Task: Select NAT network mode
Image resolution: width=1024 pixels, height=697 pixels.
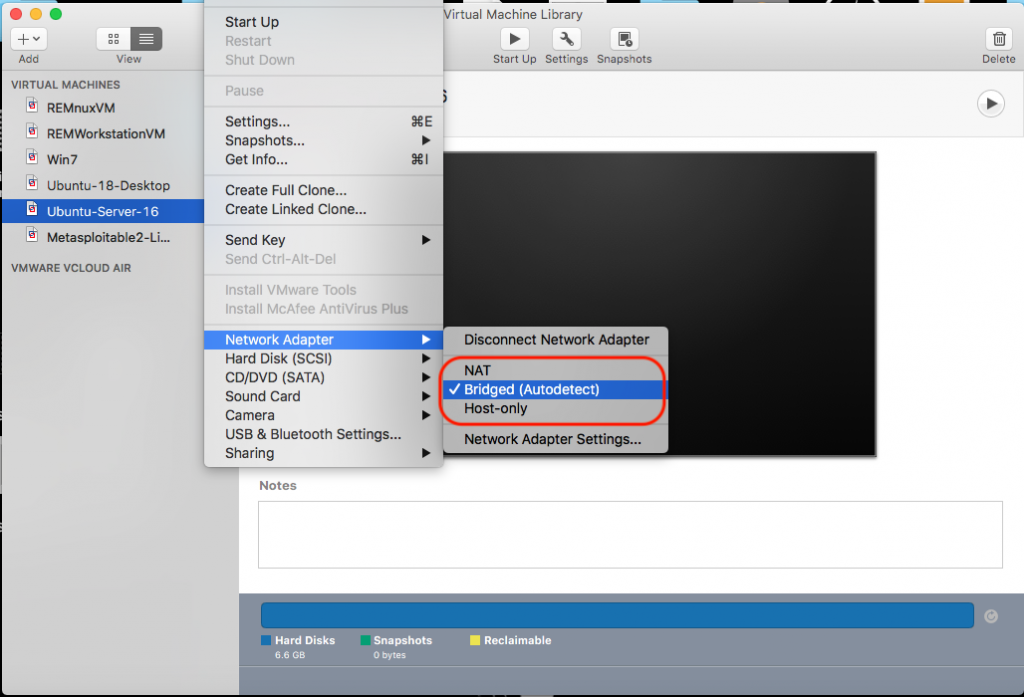Action: 556,370
